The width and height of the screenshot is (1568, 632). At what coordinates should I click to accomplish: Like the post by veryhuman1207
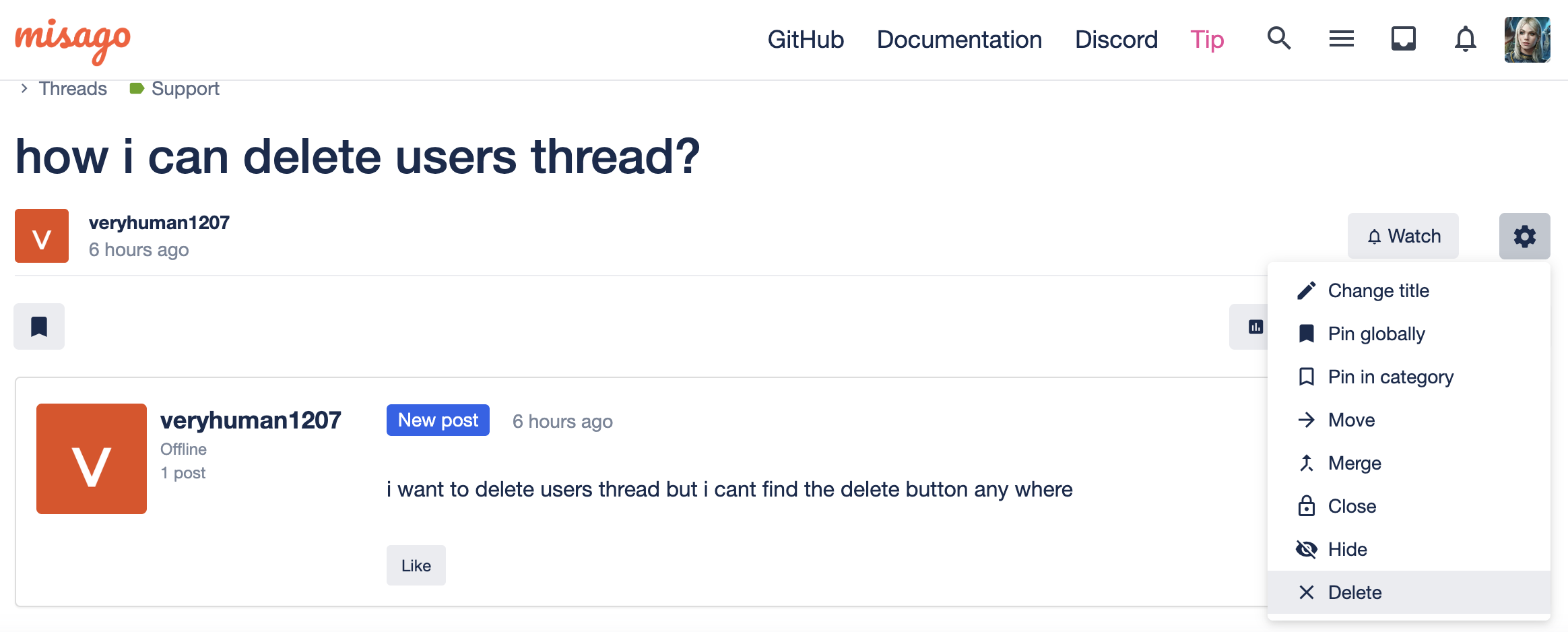[x=416, y=566]
